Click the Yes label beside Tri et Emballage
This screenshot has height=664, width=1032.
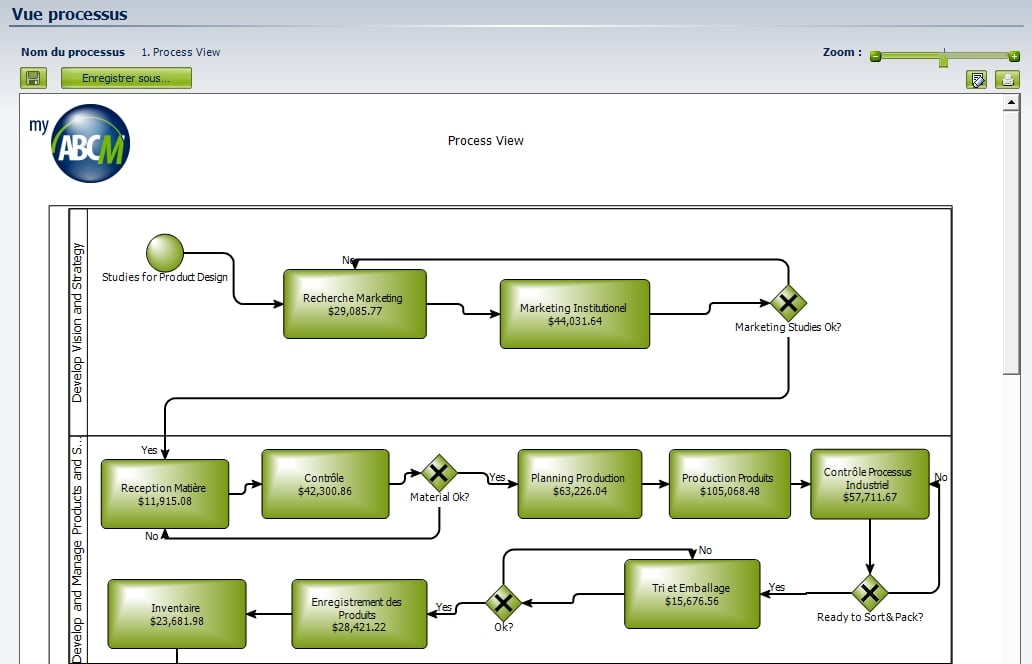[777, 587]
